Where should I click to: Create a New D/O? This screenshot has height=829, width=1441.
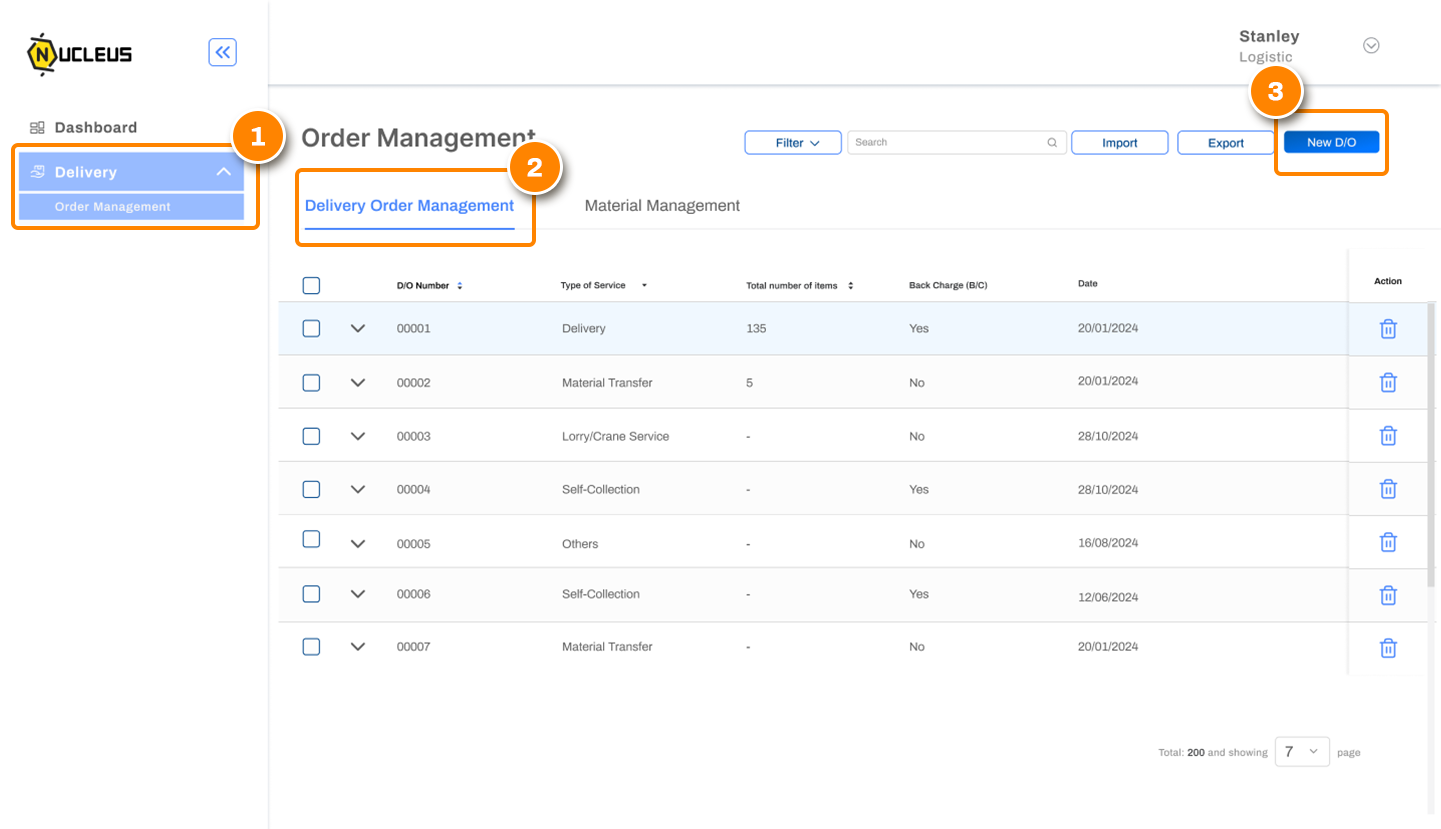click(x=1331, y=142)
